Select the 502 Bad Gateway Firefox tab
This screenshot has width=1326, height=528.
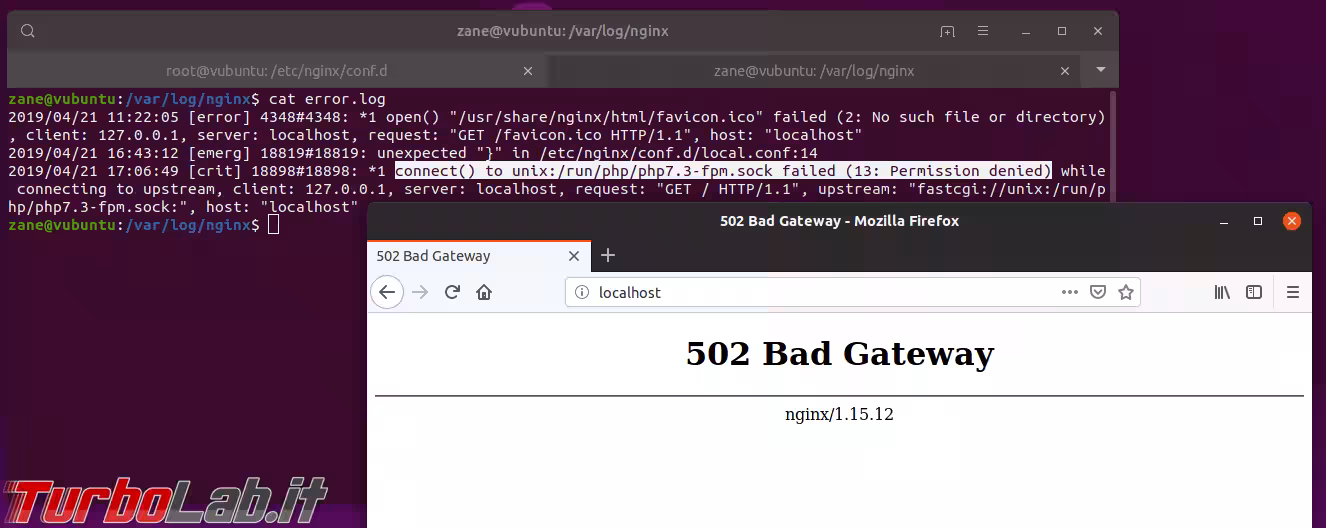click(477, 256)
